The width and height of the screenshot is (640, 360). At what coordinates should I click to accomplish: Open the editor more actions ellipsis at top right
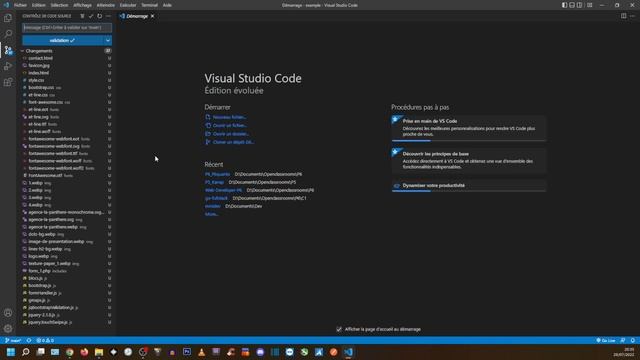(x=632, y=16)
